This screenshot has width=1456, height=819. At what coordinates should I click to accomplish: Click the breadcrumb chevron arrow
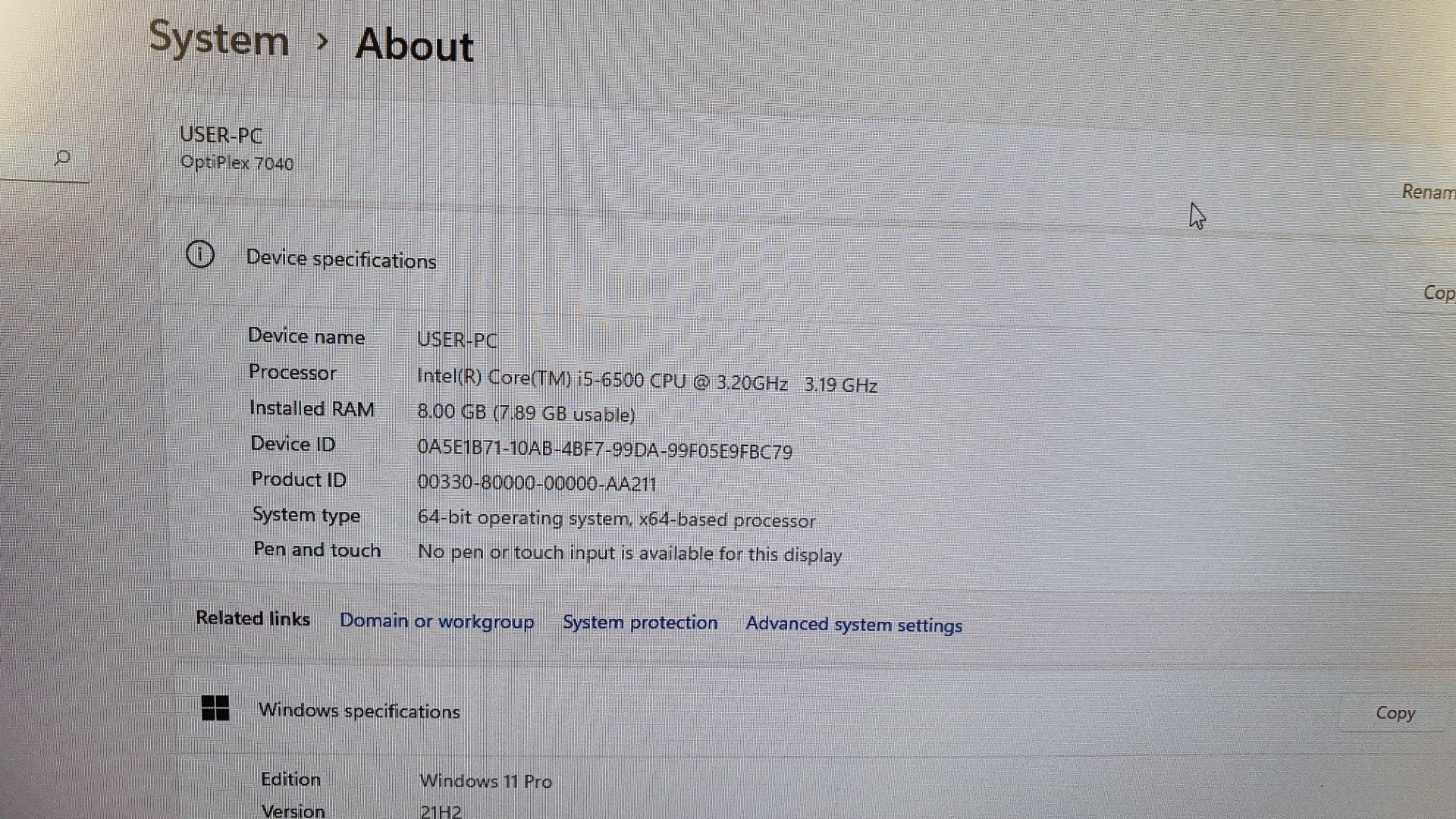(322, 42)
